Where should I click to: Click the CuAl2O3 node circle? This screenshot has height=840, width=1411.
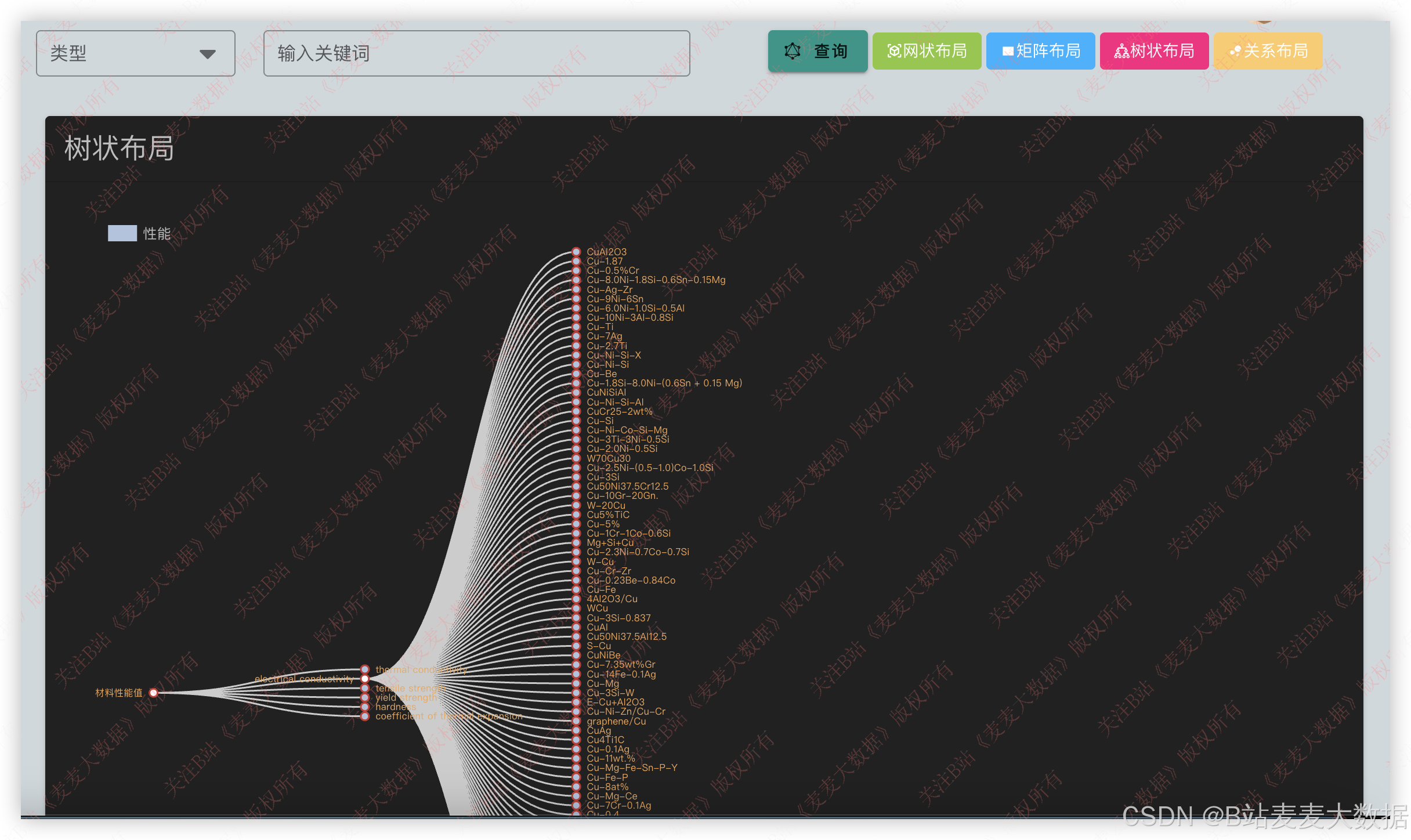[x=576, y=252]
